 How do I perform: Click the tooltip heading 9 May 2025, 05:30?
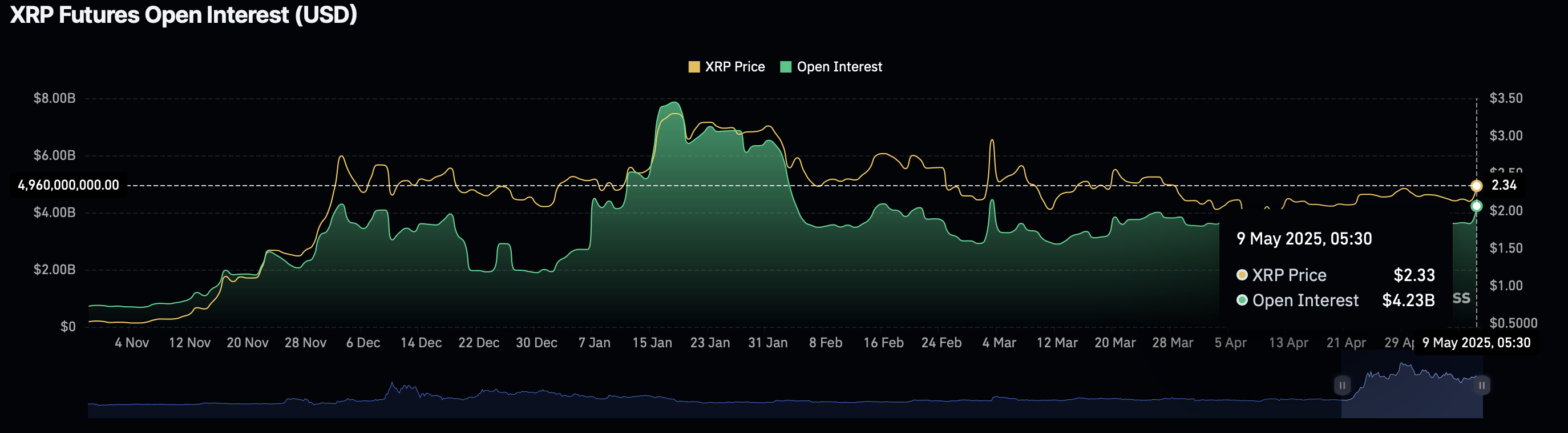[1304, 239]
